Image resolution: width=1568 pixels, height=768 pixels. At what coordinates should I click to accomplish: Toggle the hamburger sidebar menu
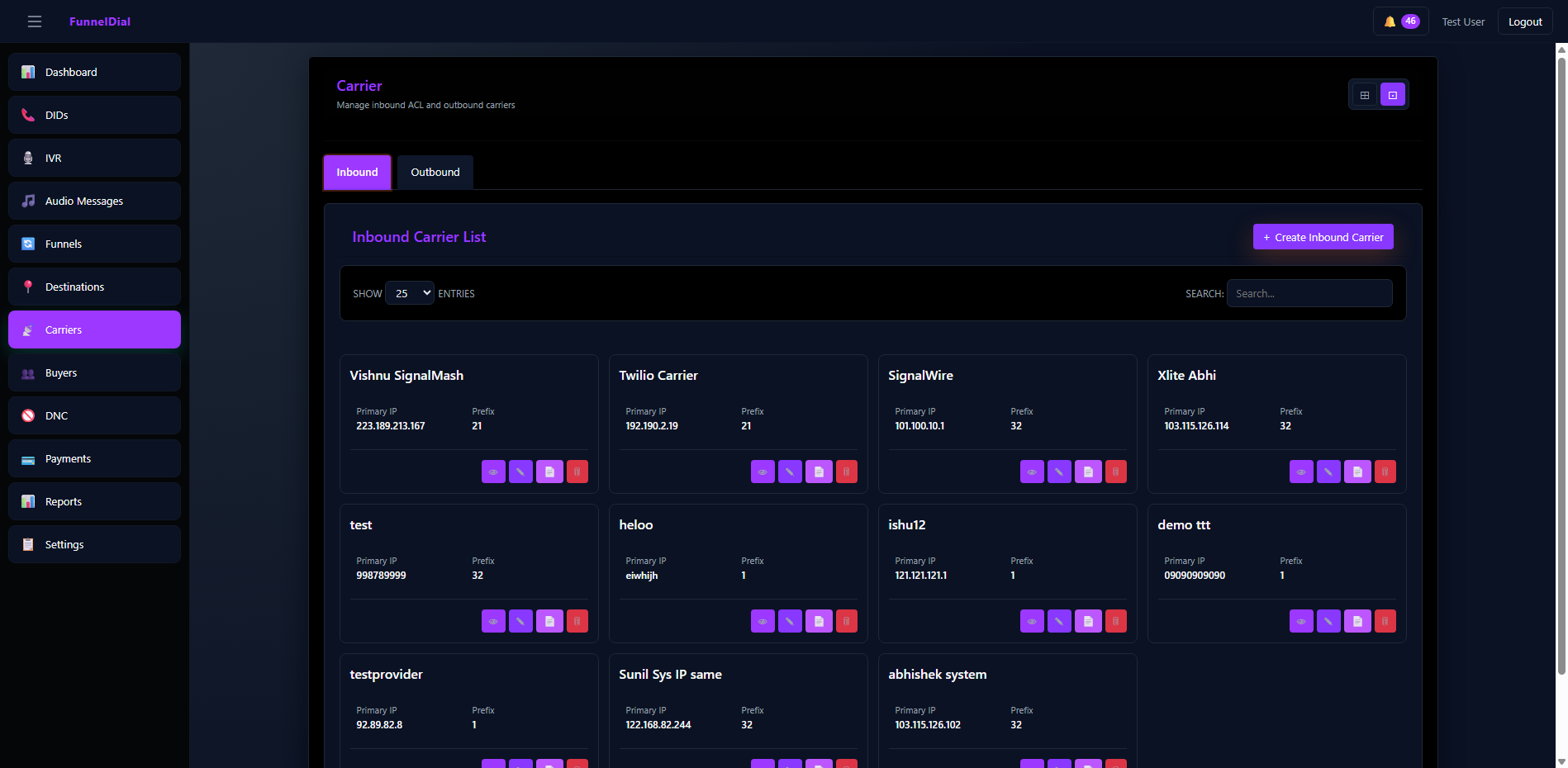point(35,21)
